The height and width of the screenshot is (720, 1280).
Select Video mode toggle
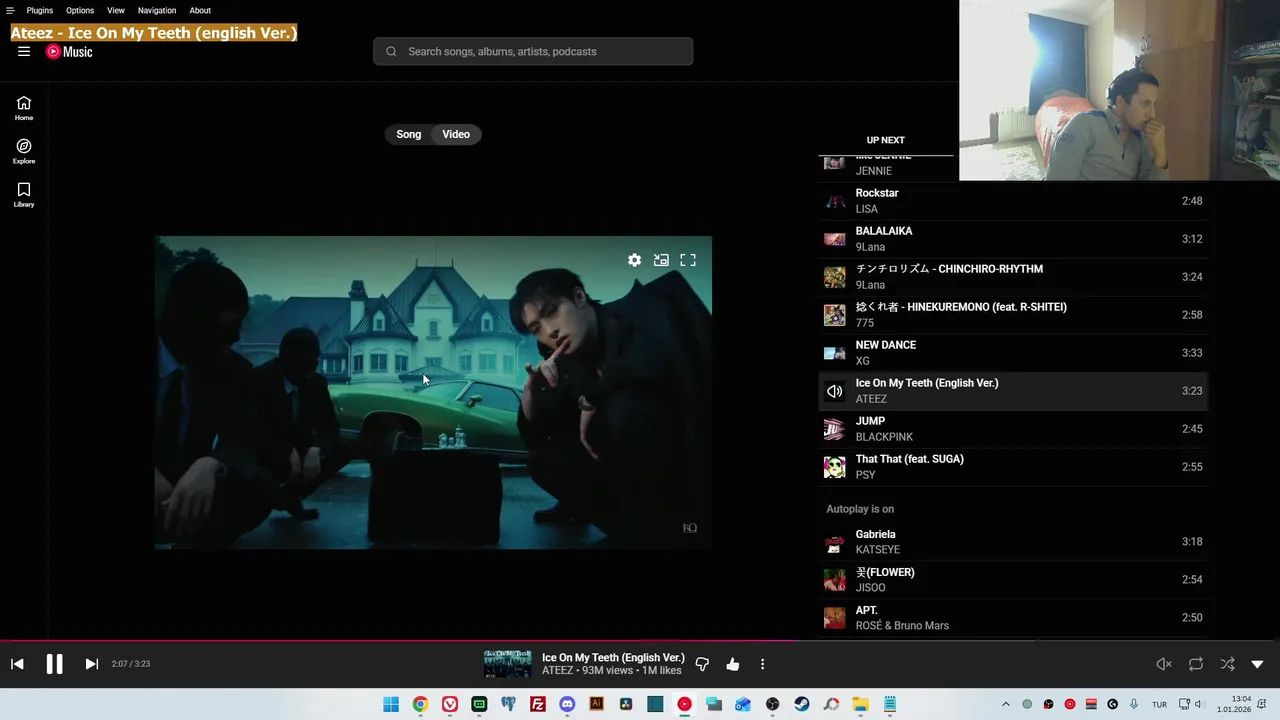(x=456, y=134)
